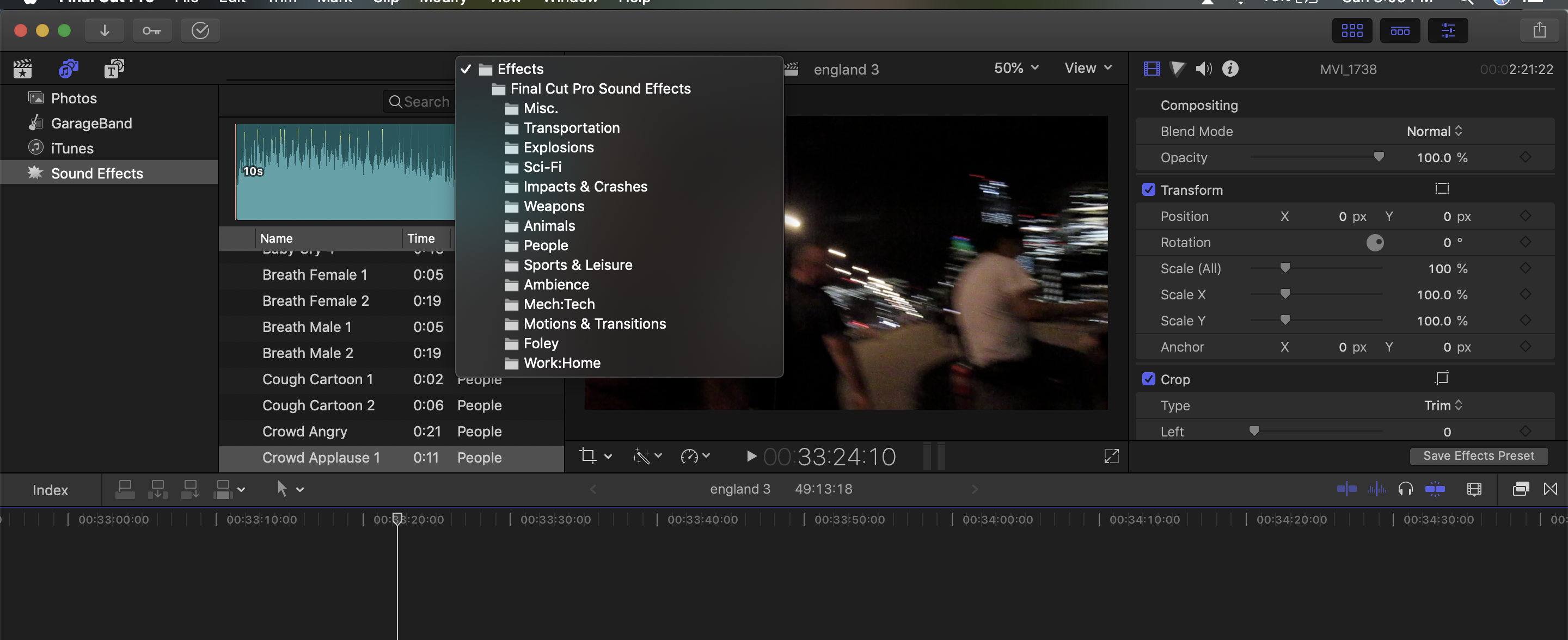
Task: Open the viewer View dropdown
Action: coord(1087,68)
